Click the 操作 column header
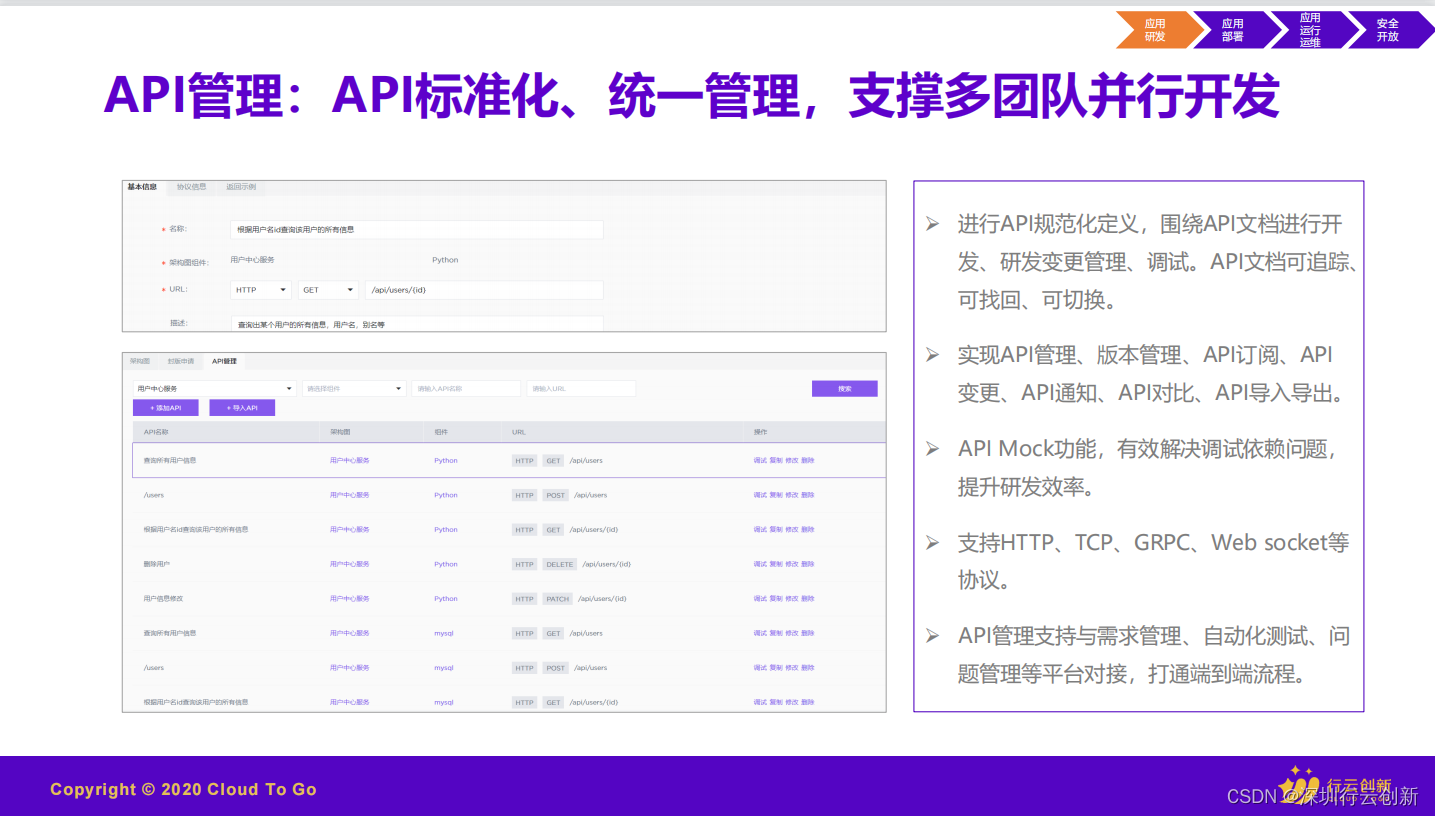 pyautogui.click(x=760, y=432)
